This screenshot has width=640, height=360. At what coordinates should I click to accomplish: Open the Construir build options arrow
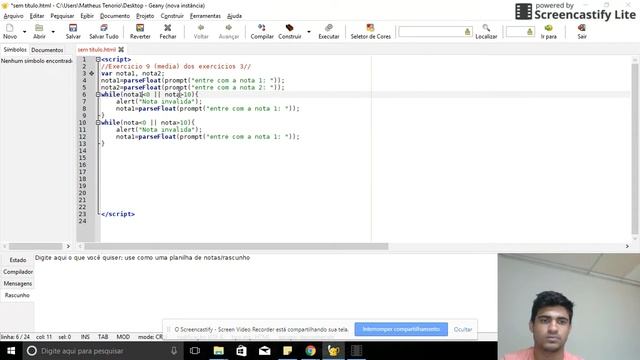(309, 31)
